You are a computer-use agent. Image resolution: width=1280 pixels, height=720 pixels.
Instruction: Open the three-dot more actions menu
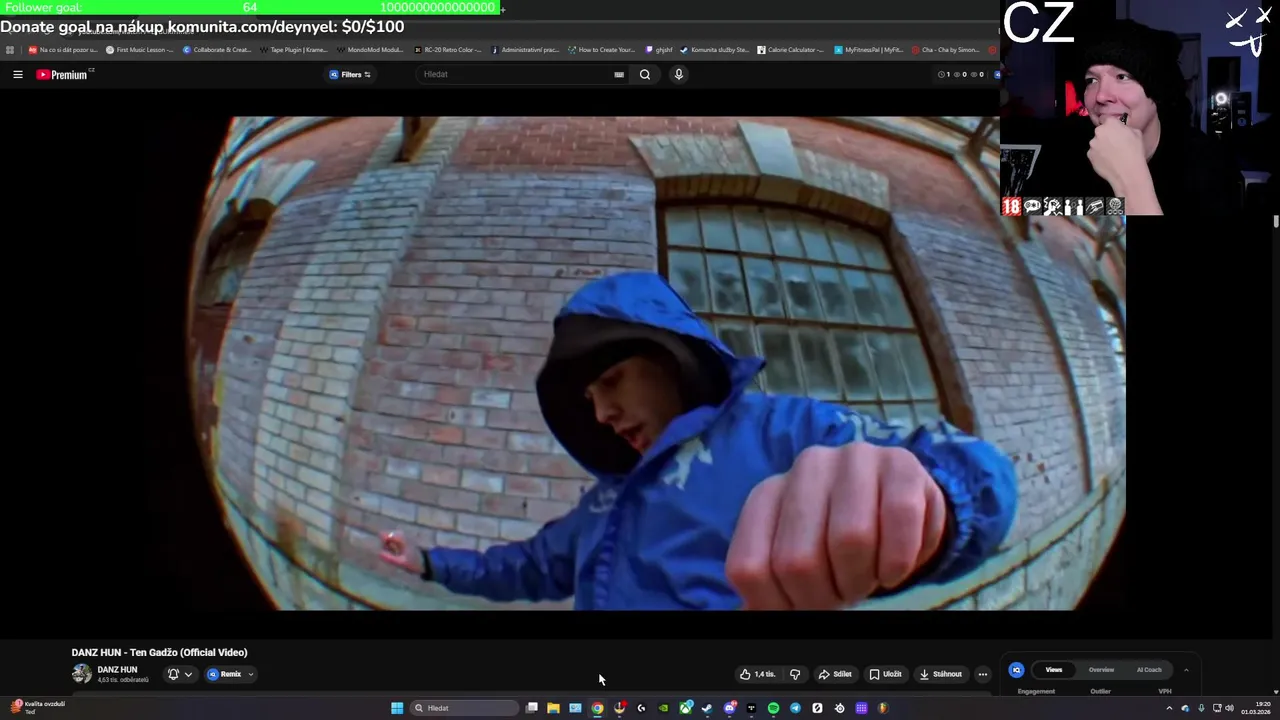pos(982,674)
